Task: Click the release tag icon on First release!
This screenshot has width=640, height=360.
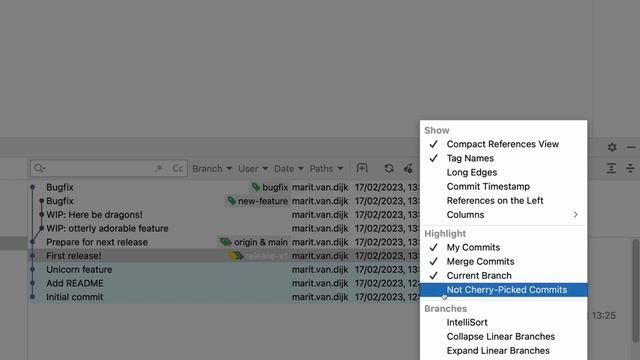Action: pyautogui.click(x=236, y=256)
